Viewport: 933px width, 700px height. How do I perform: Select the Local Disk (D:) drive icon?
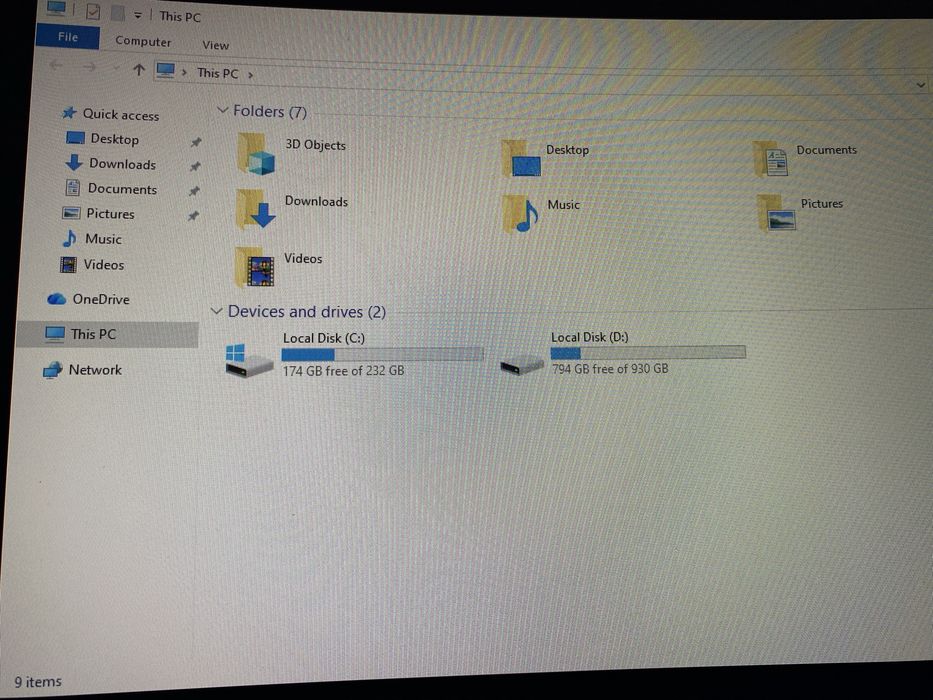pos(522,364)
